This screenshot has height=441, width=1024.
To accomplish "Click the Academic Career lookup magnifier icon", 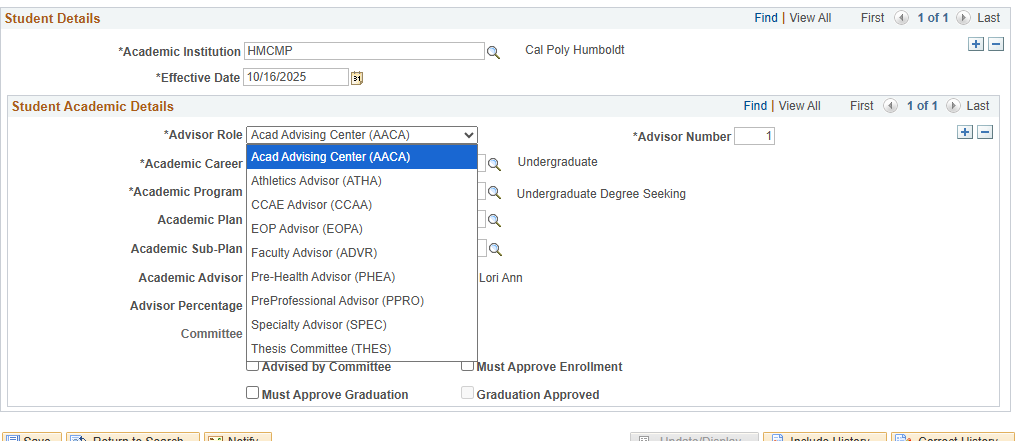I will 494,163.
